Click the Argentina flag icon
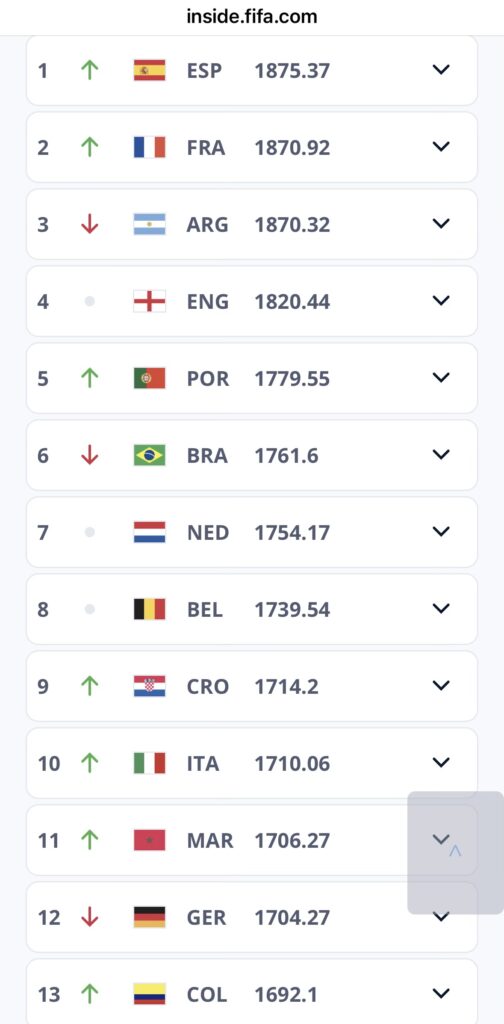504x1024 pixels. click(150, 224)
